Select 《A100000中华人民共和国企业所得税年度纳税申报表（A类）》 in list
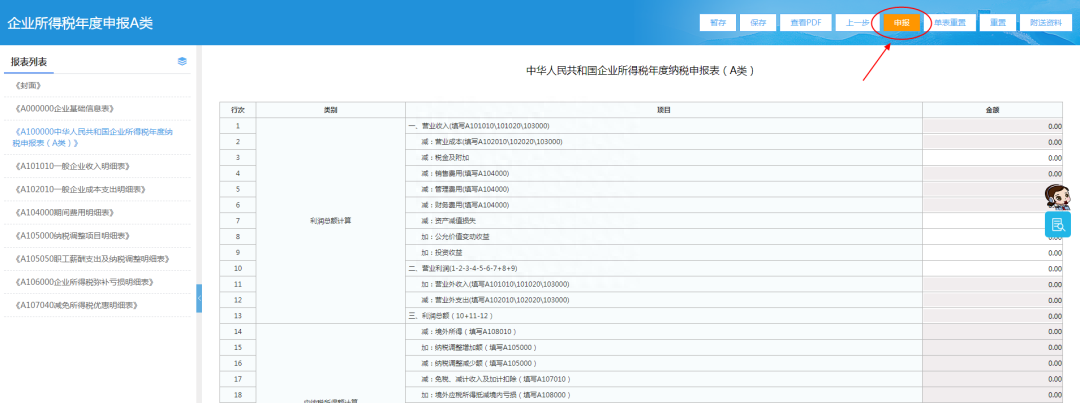The height and width of the screenshot is (403, 1080). pos(93,137)
